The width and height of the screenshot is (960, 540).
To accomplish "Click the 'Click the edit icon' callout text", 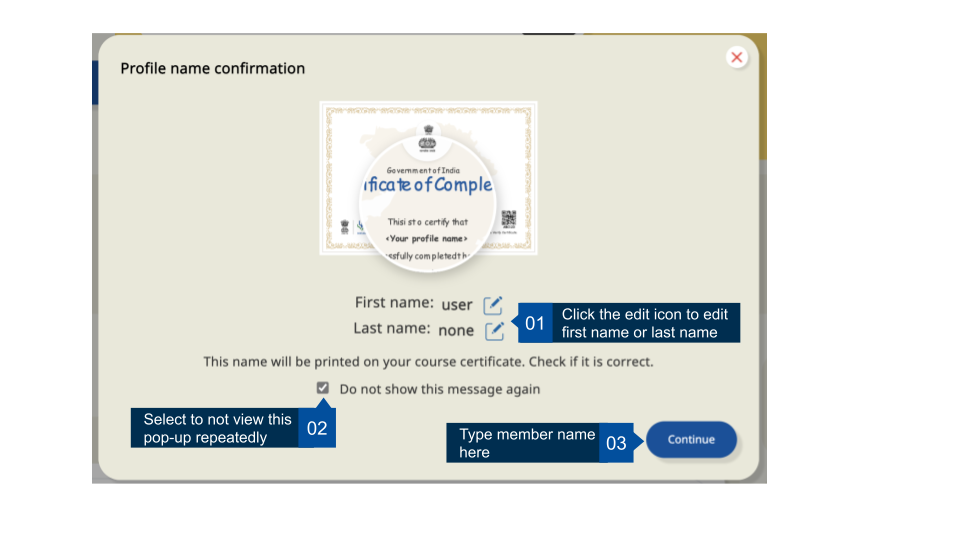I will tap(645, 323).
